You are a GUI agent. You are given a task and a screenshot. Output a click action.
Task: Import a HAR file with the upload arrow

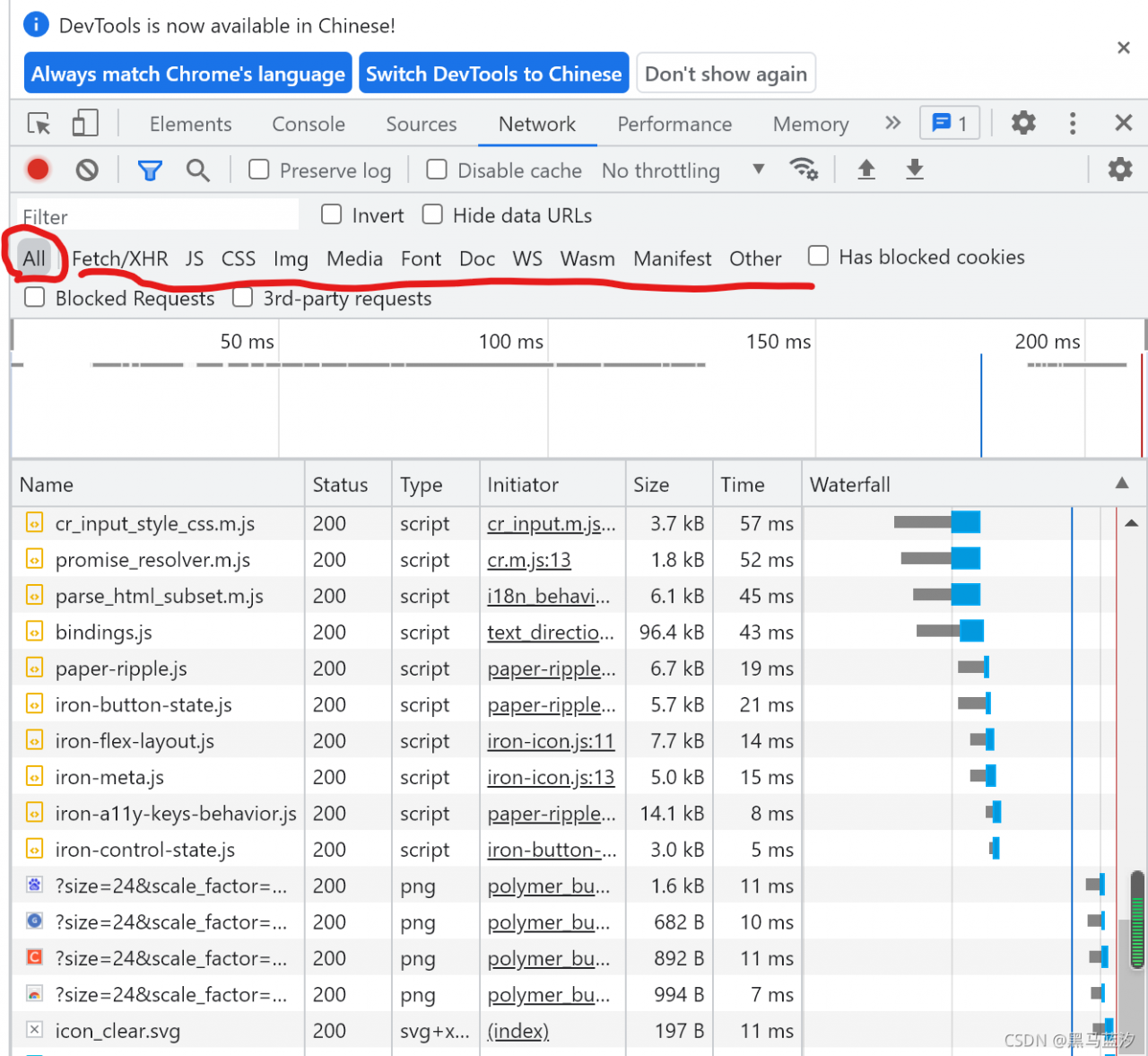coord(866,169)
